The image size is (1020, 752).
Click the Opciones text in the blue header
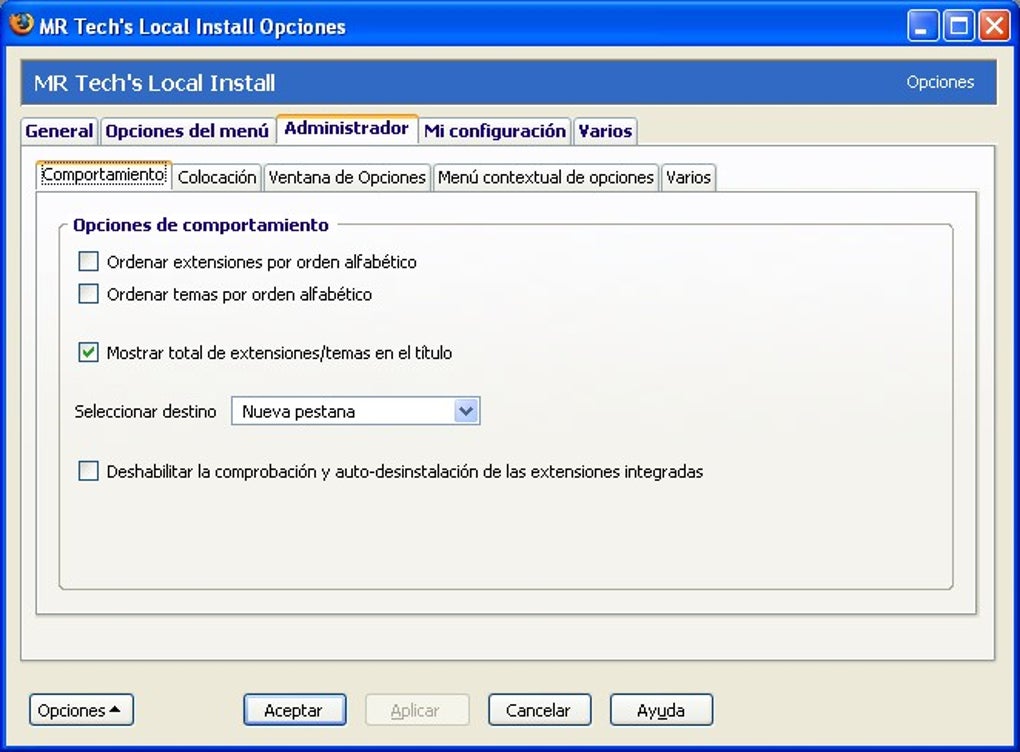click(940, 82)
